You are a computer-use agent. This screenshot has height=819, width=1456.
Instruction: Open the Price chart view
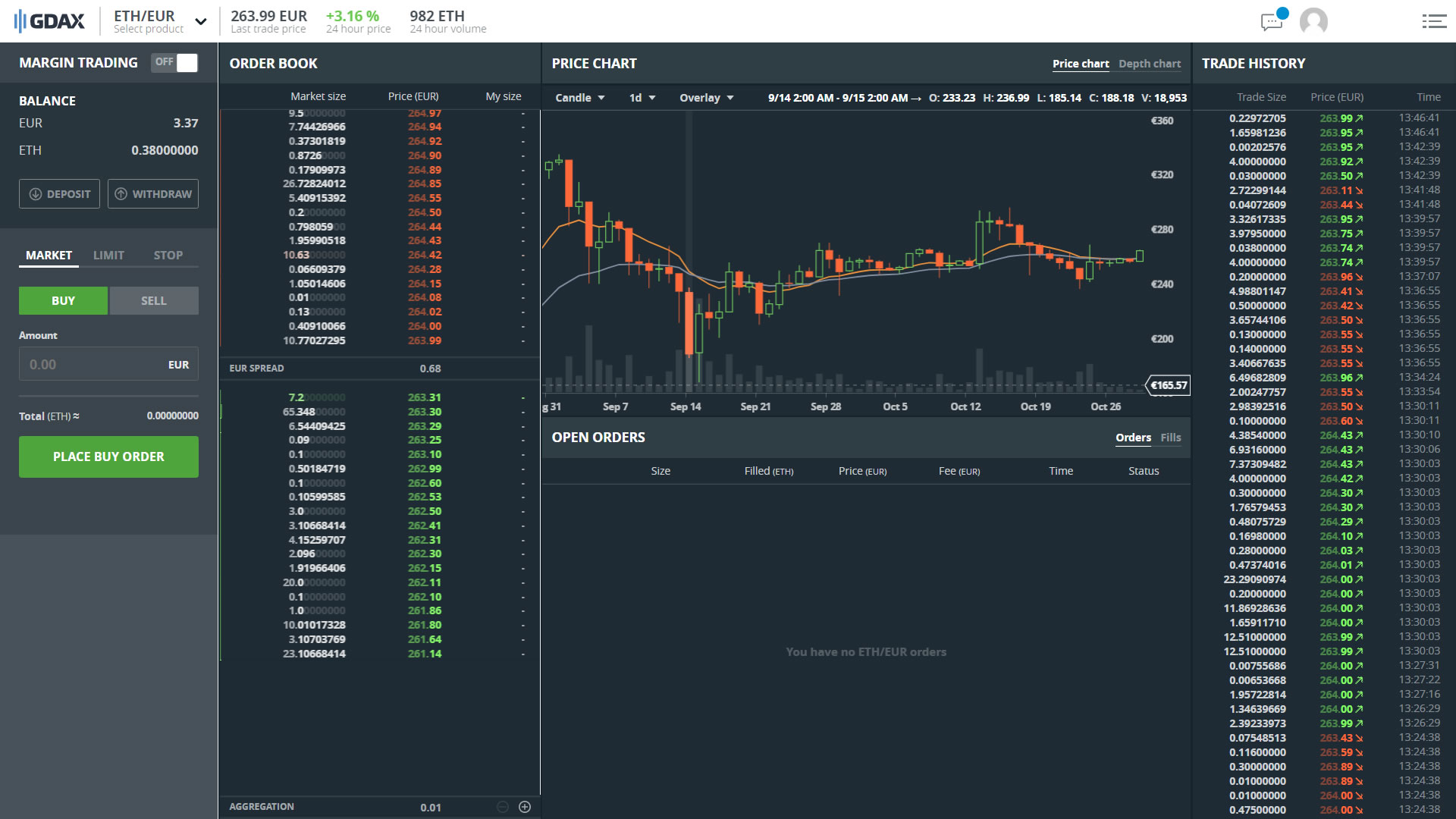[1081, 64]
